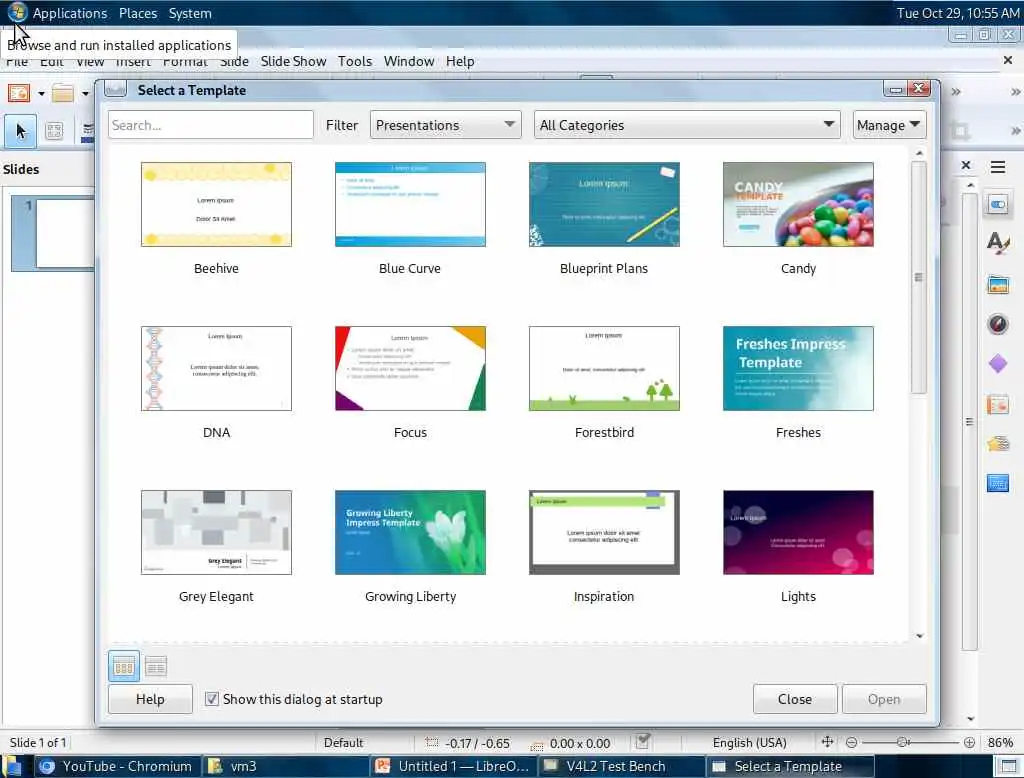The image size is (1024, 778).
Task: Click the zoom out minus icon
Action: coord(851,743)
